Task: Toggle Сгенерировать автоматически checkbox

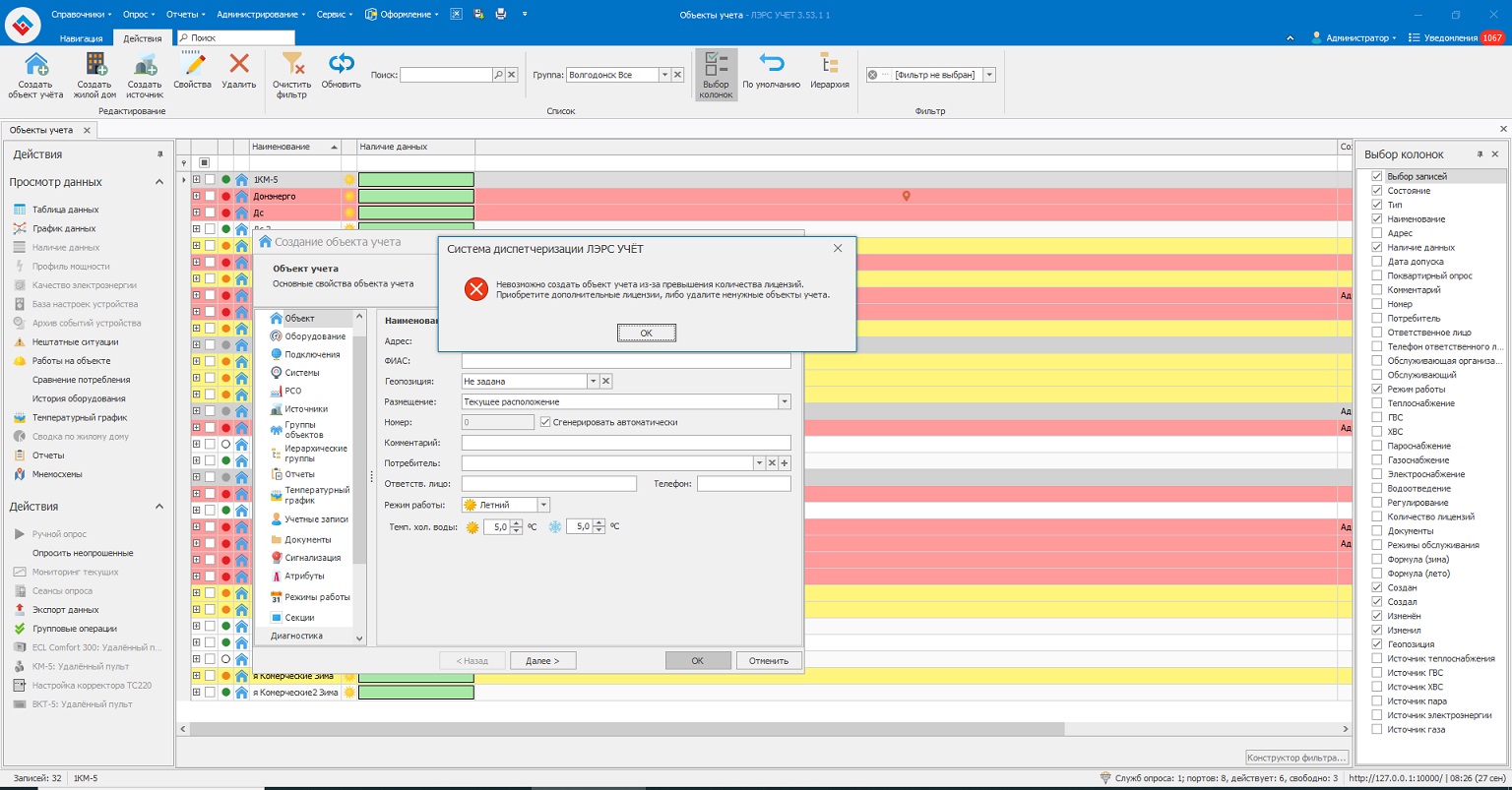Action: coord(545,422)
